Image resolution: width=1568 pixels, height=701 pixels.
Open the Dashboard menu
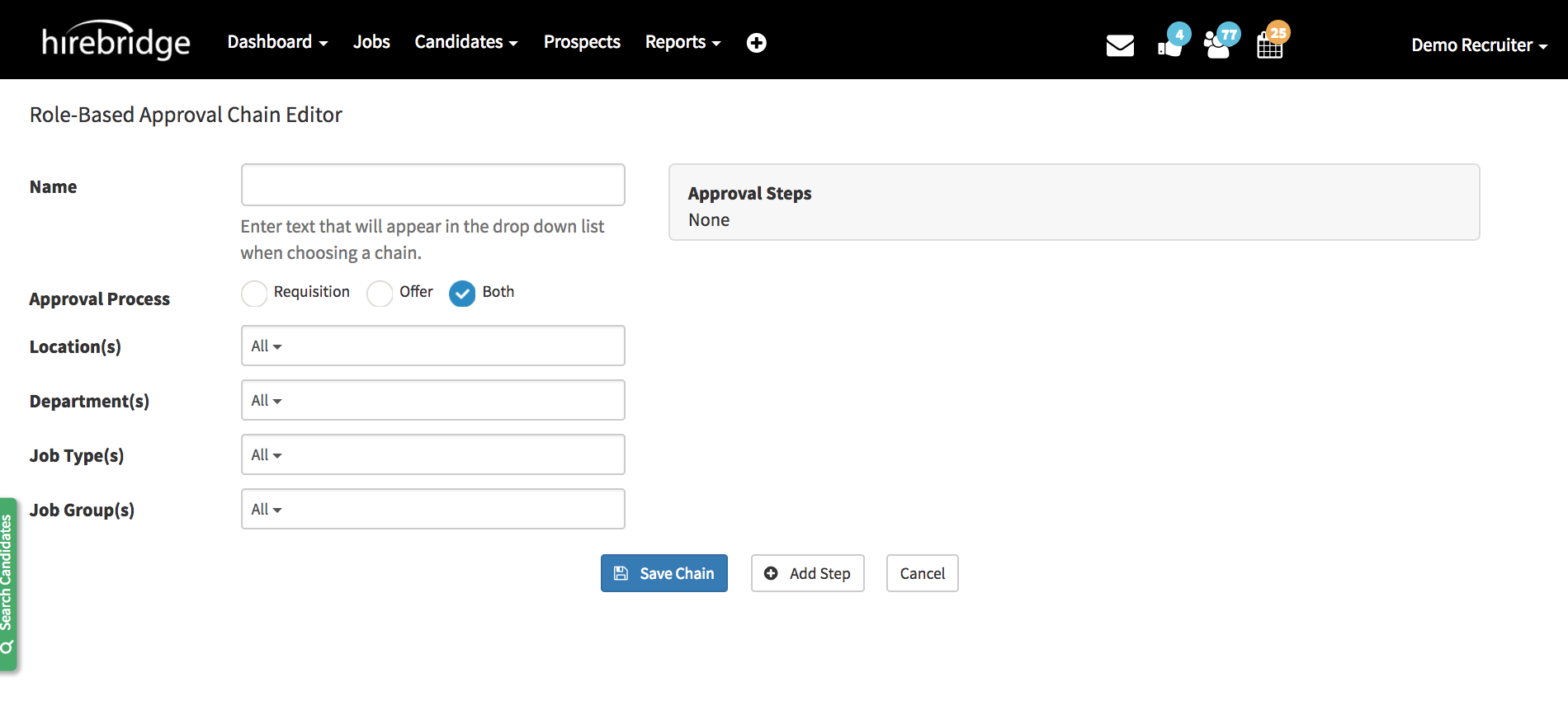277,42
